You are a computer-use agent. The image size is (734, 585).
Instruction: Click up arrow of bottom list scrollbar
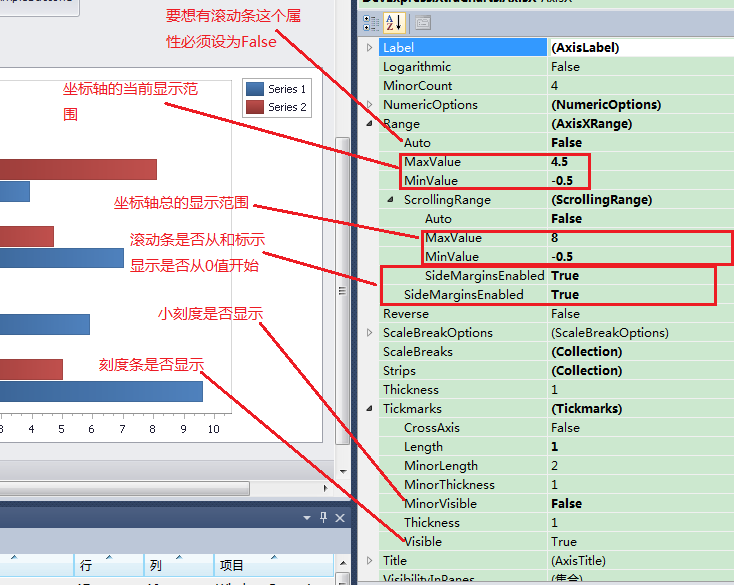point(343,563)
